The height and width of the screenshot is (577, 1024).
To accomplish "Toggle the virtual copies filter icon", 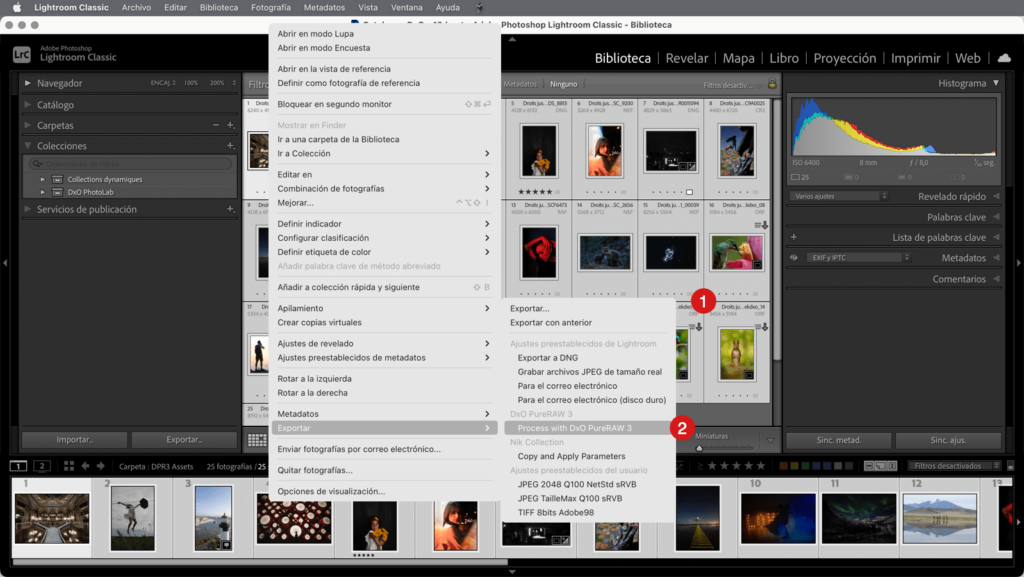I will (880, 466).
